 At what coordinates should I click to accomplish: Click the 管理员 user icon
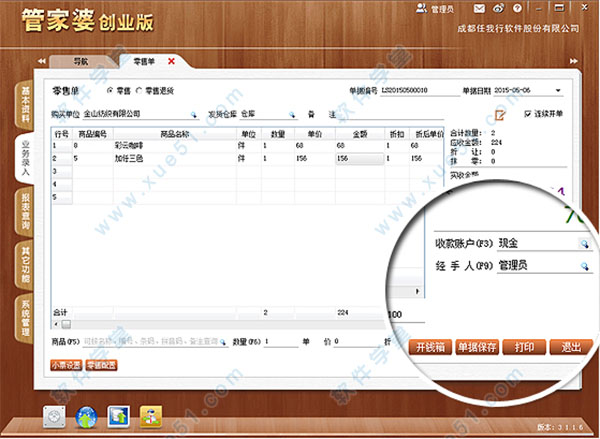422,8
